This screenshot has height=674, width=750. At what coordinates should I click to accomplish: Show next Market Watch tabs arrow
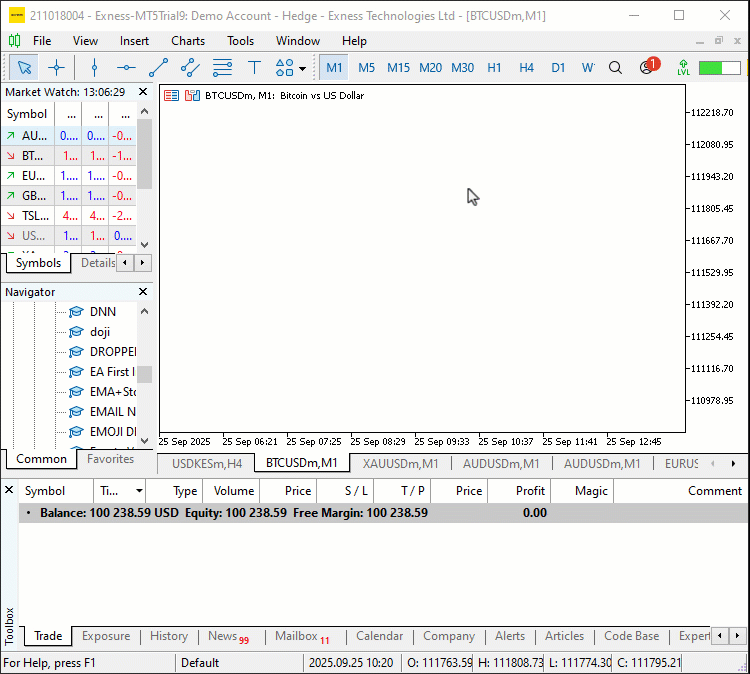click(142, 263)
